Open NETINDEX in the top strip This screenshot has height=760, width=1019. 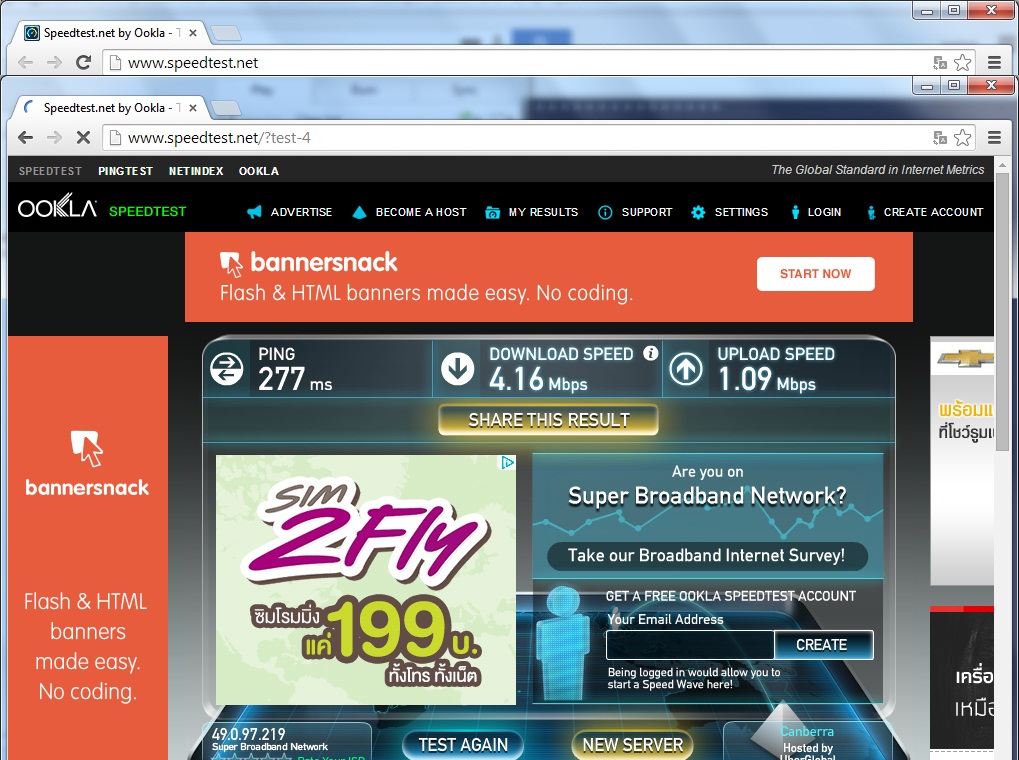click(196, 171)
